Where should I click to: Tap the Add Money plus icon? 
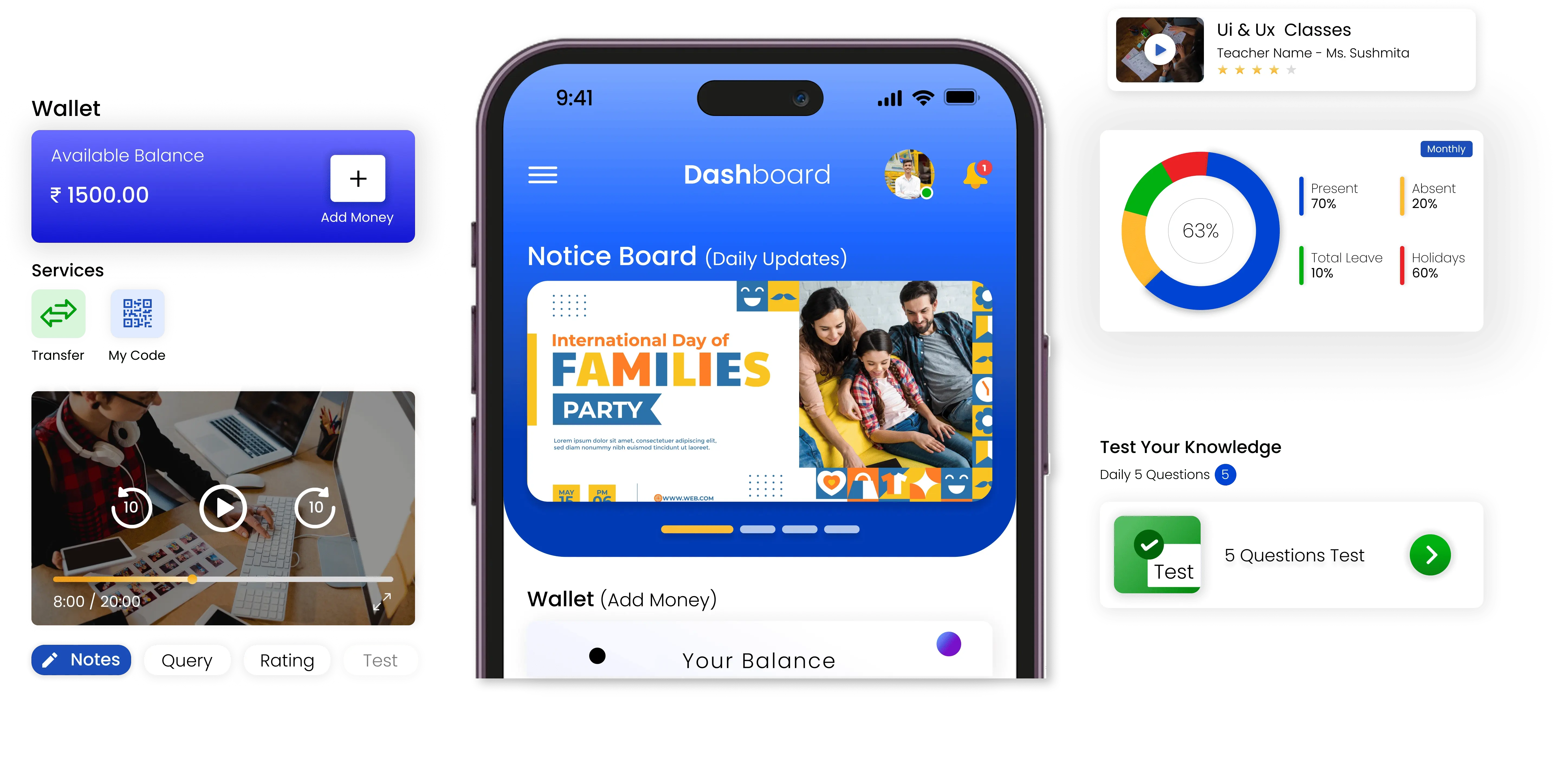pos(358,178)
